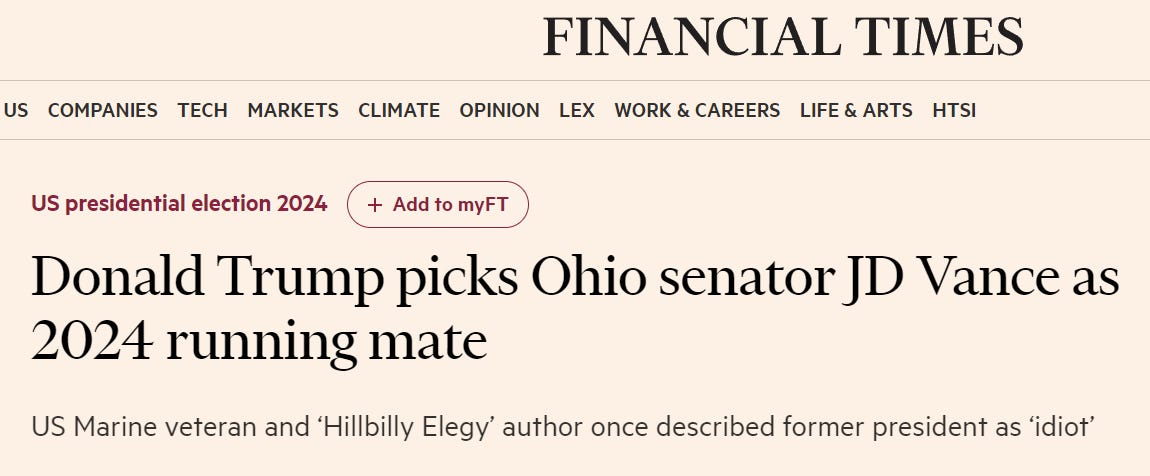Image resolution: width=1150 pixels, height=476 pixels.
Task: Open the Life & Arts section
Action: pos(856,111)
